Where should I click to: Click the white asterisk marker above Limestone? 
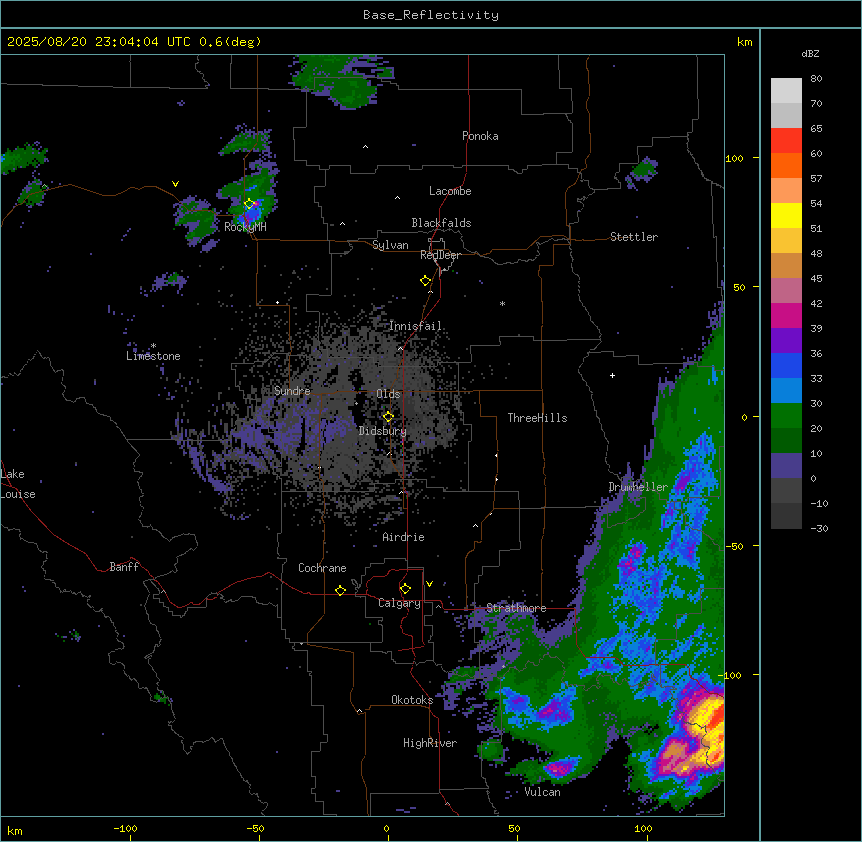pyautogui.click(x=153, y=346)
